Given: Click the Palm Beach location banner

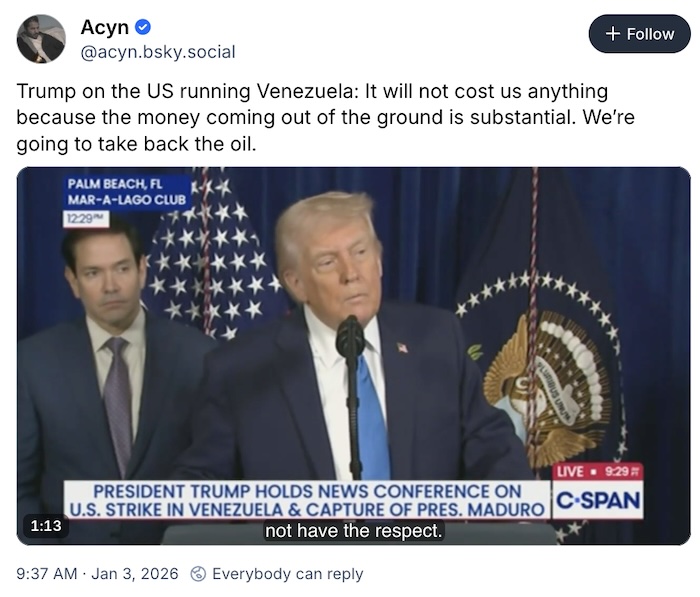Looking at the screenshot, I should 127,192.
